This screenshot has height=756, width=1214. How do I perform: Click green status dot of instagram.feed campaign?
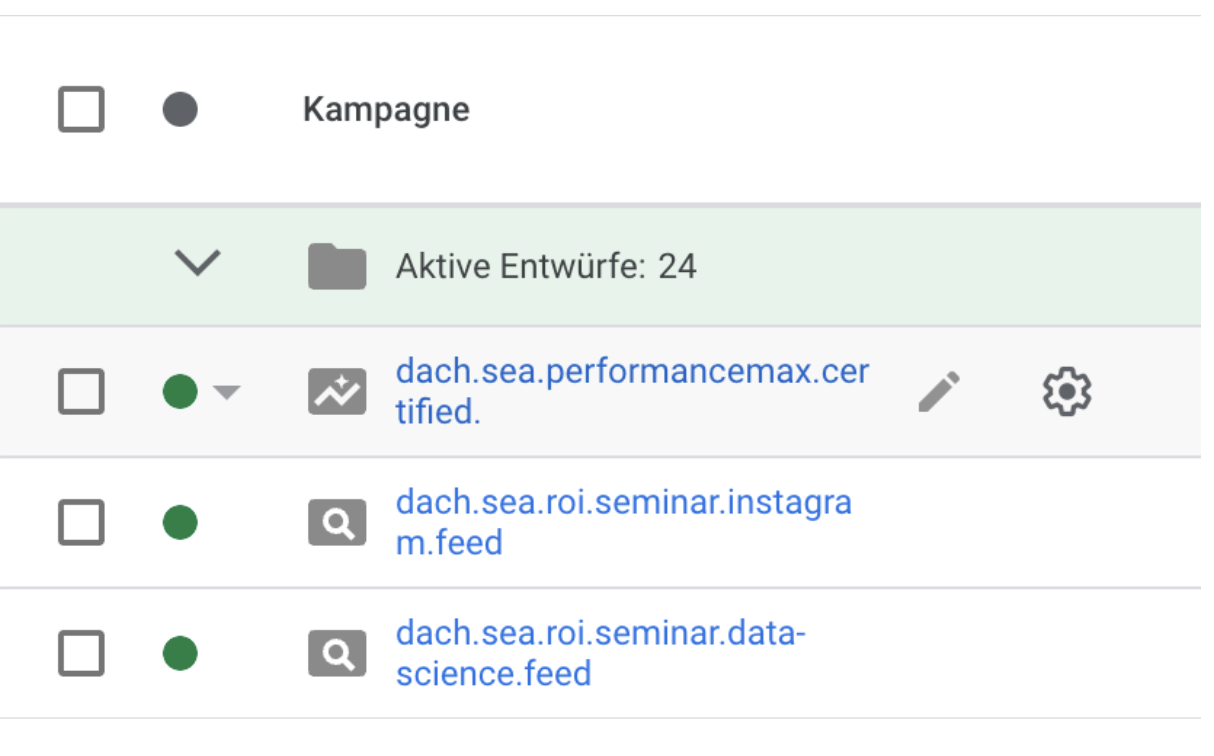(x=180, y=523)
